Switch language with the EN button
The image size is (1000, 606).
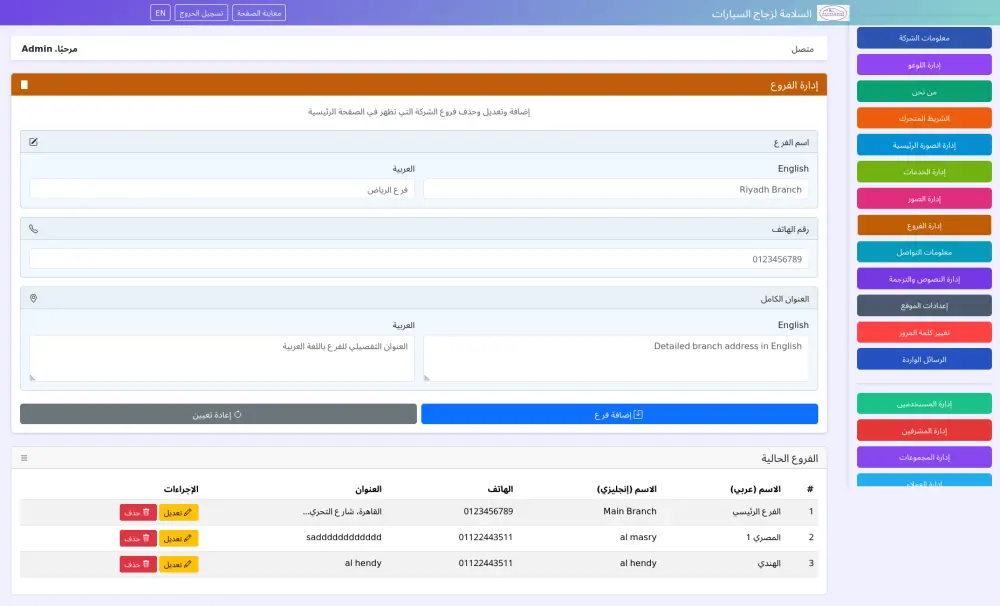click(160, 13)
